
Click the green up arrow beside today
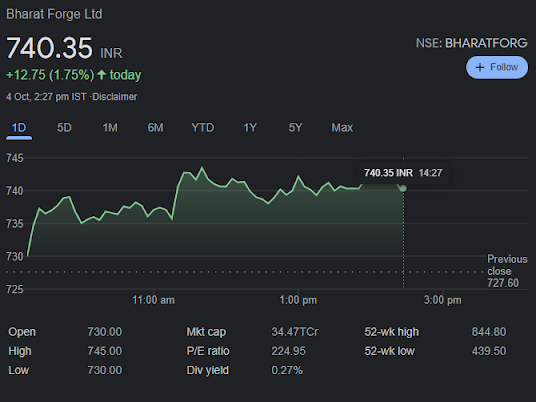click(x=101, y=75)
